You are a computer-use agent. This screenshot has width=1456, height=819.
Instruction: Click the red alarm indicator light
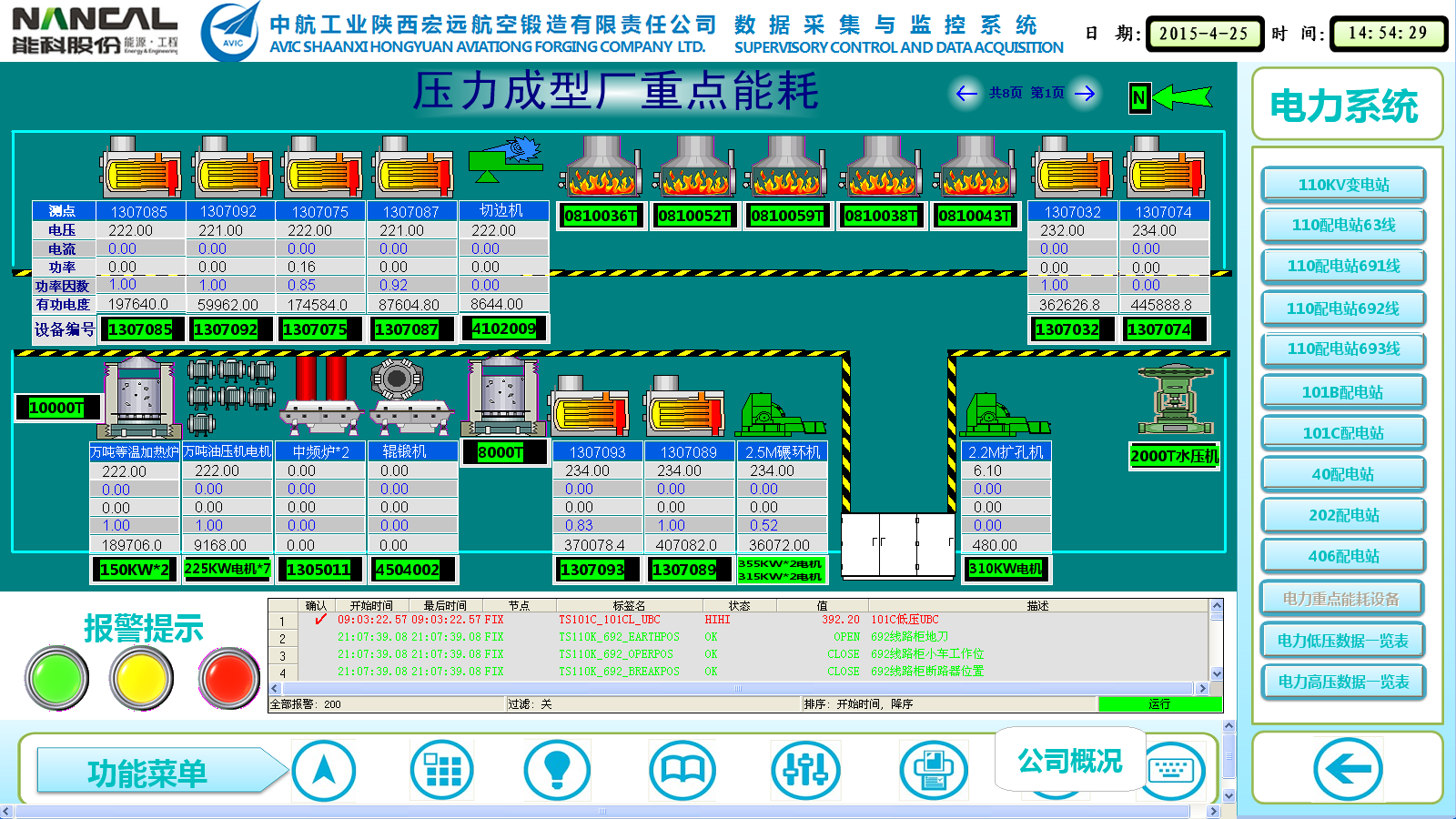228,678
